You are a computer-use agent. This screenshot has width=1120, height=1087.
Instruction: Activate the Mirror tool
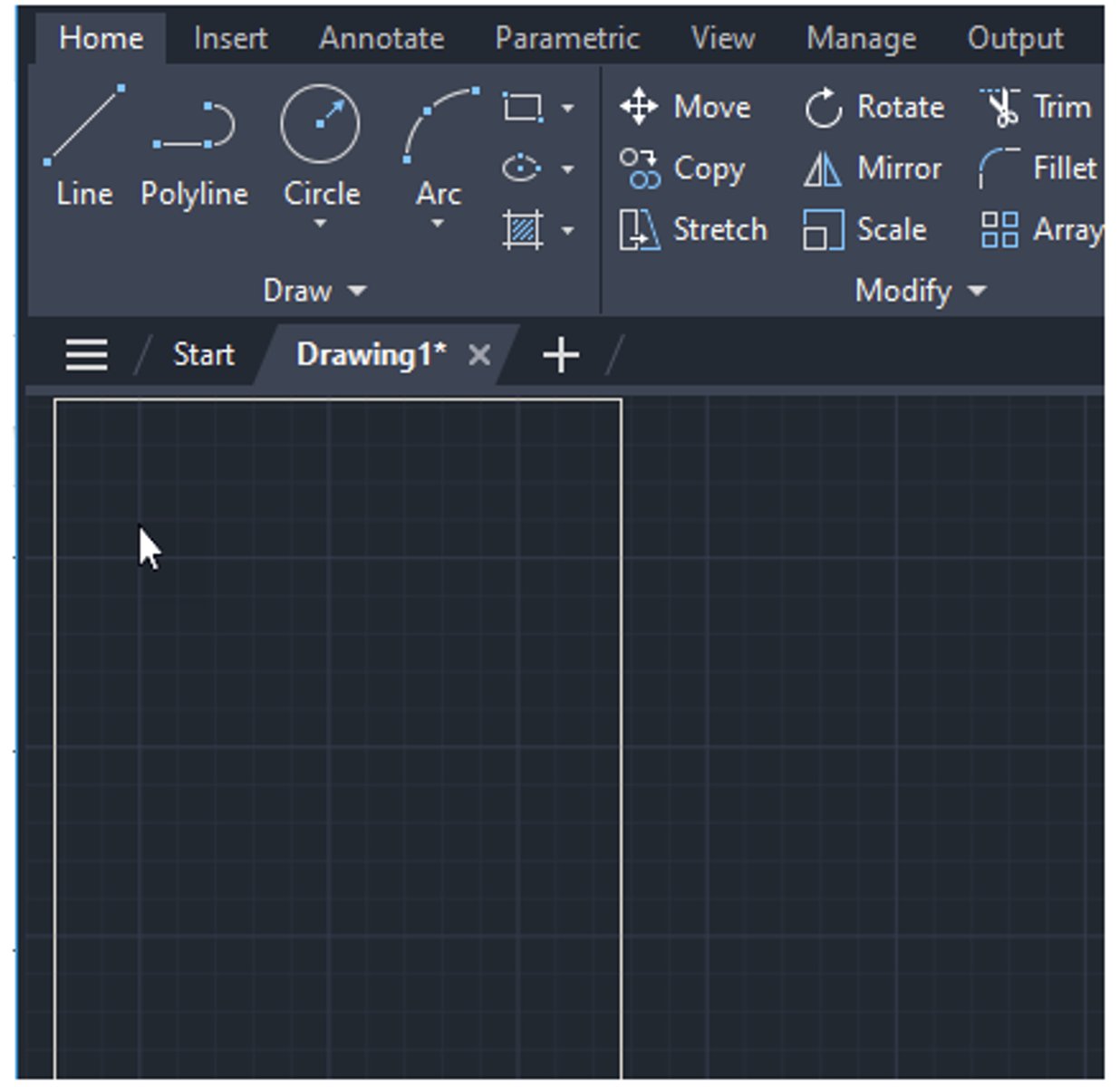[873, 168]
